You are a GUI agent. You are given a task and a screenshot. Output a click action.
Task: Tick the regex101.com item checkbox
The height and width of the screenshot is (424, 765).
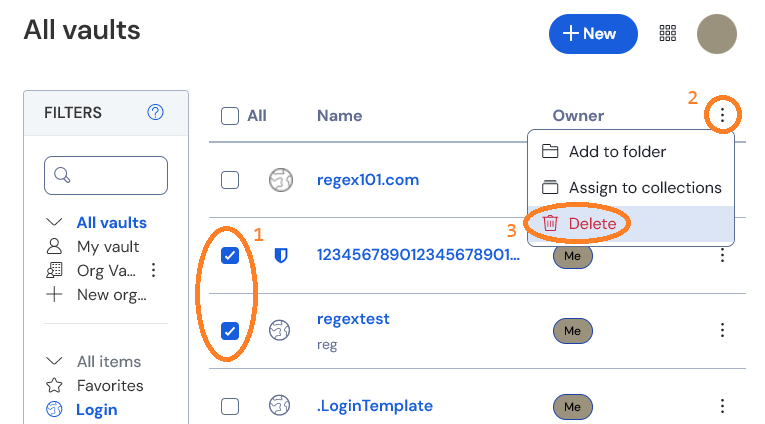click(230, 180)
